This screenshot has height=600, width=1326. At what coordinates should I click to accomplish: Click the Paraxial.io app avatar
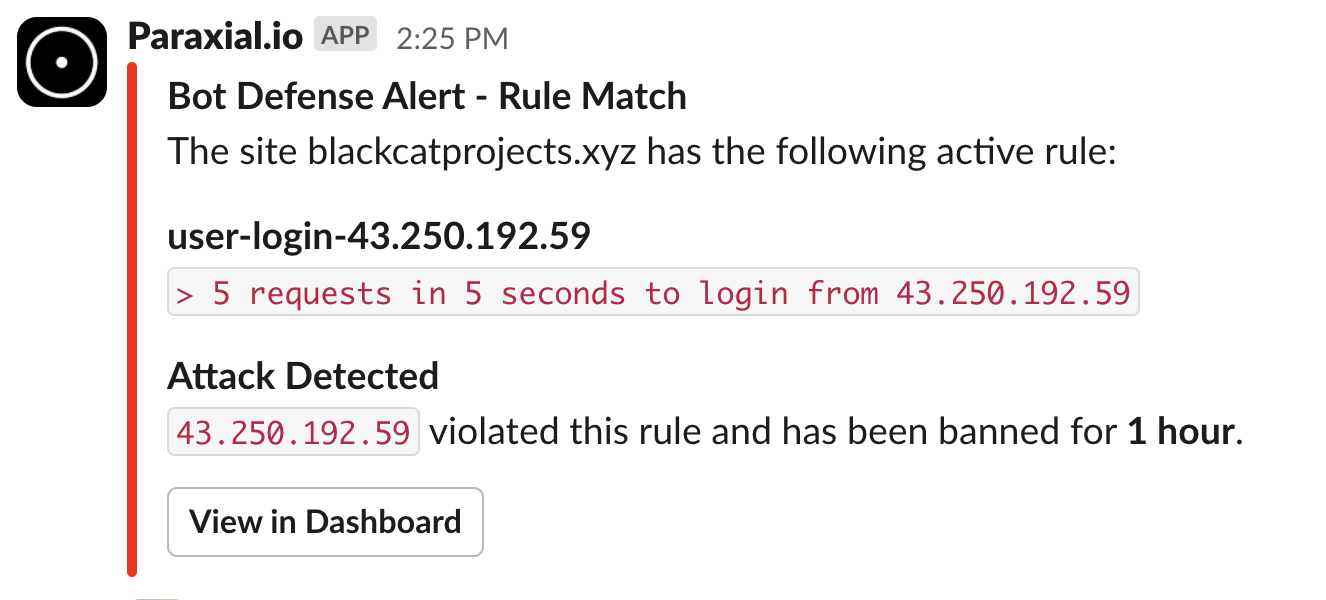tap(62, 62)
